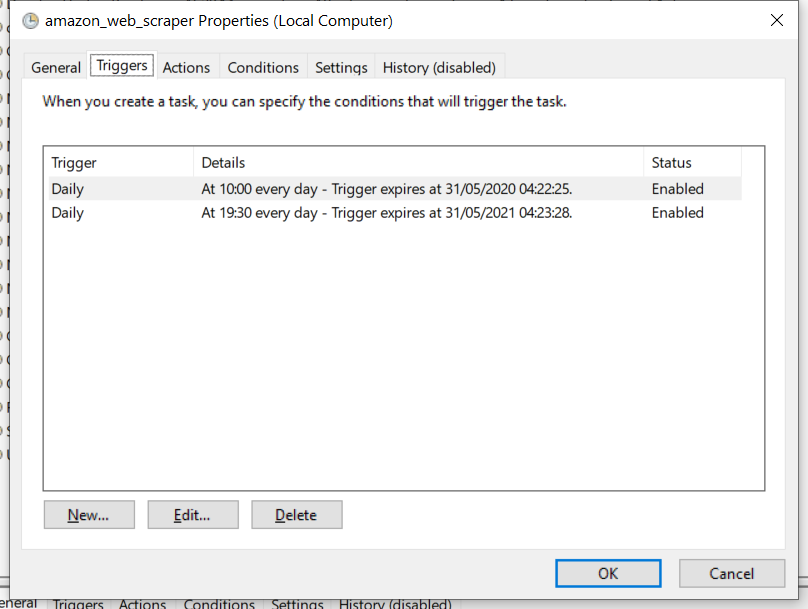Open Actions tab in the background window
This screenshot has width=808, height=609.
coord(143,604)
